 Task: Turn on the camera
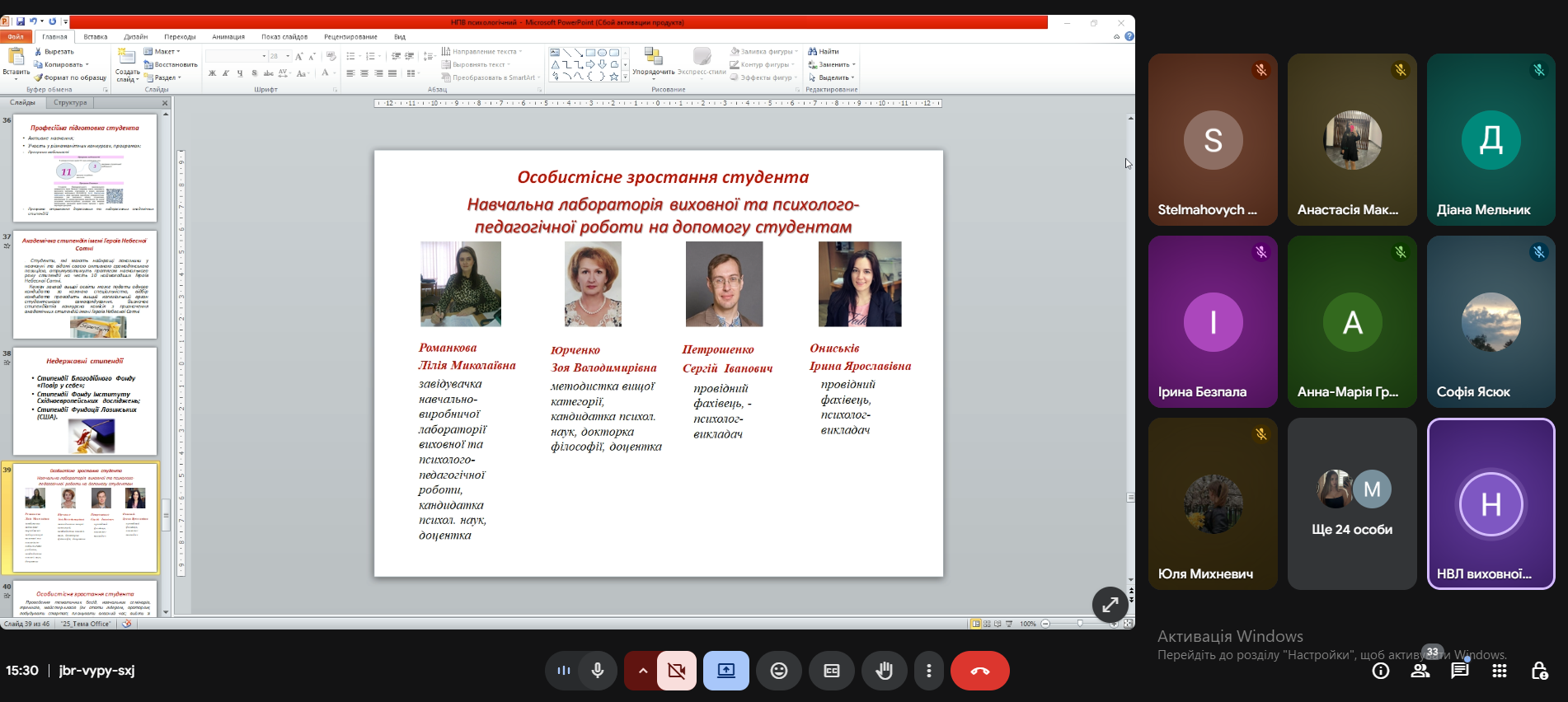pos(677,671)
